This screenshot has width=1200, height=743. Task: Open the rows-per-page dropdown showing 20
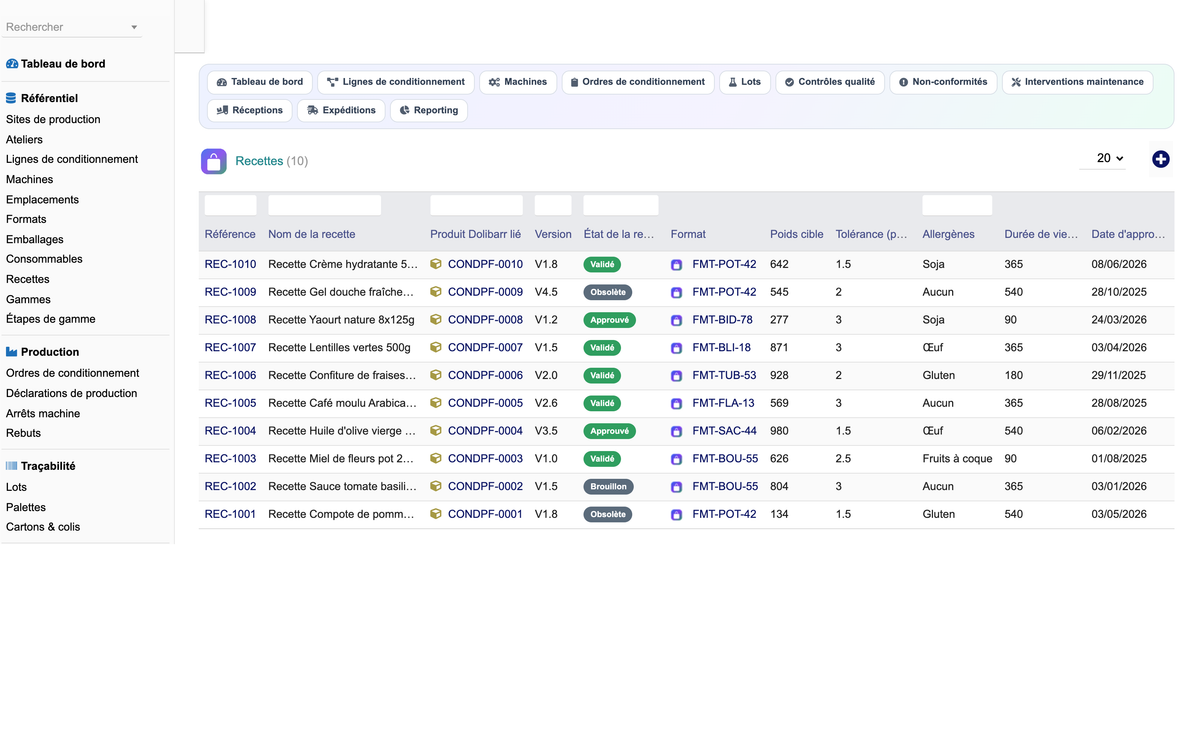point(1103,158)
